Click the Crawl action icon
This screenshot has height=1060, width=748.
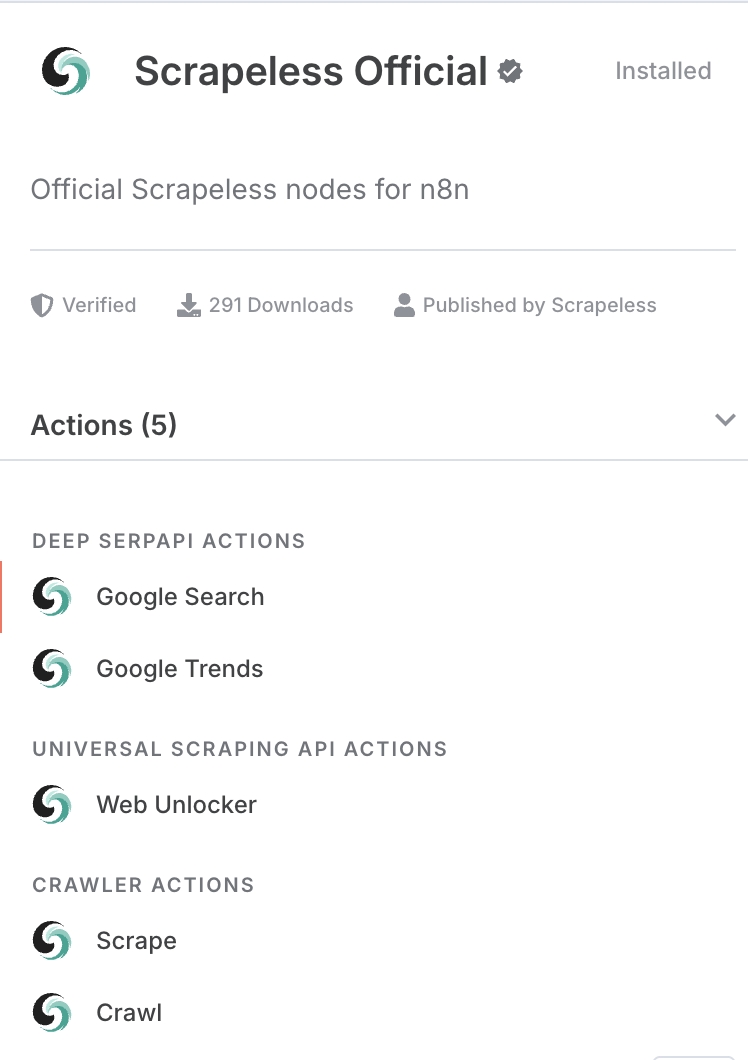click(x=51, y=1012)
